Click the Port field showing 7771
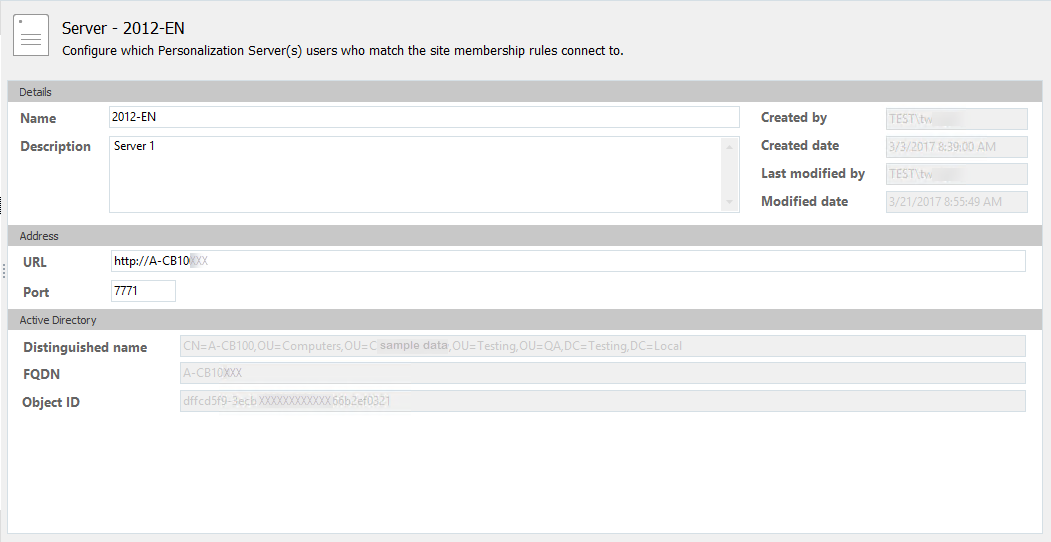The width and height of the screenshot is (1051, 542). pos(143,291)
